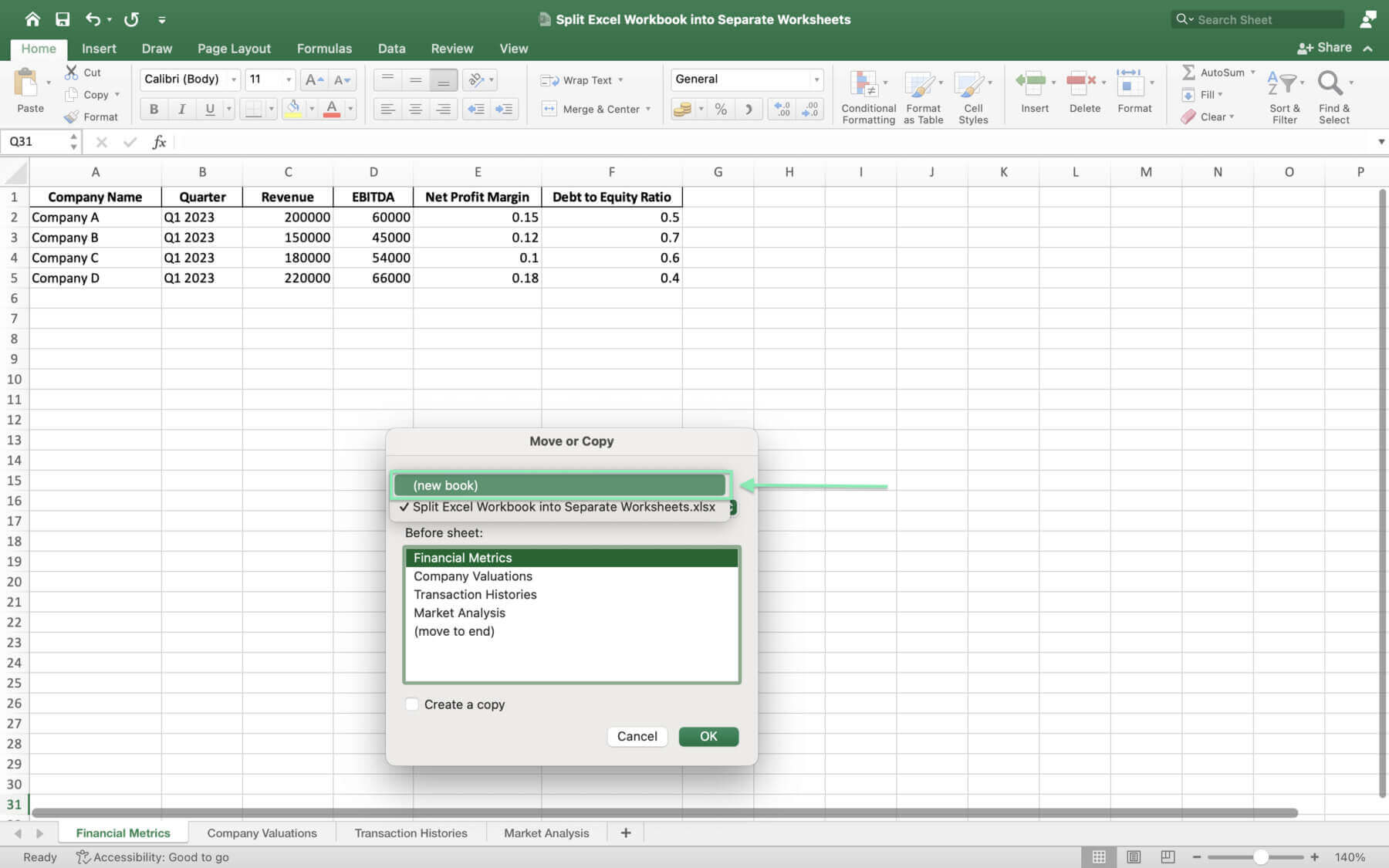
Task: Select middle vertical alignment
Action: click(415, 79)
